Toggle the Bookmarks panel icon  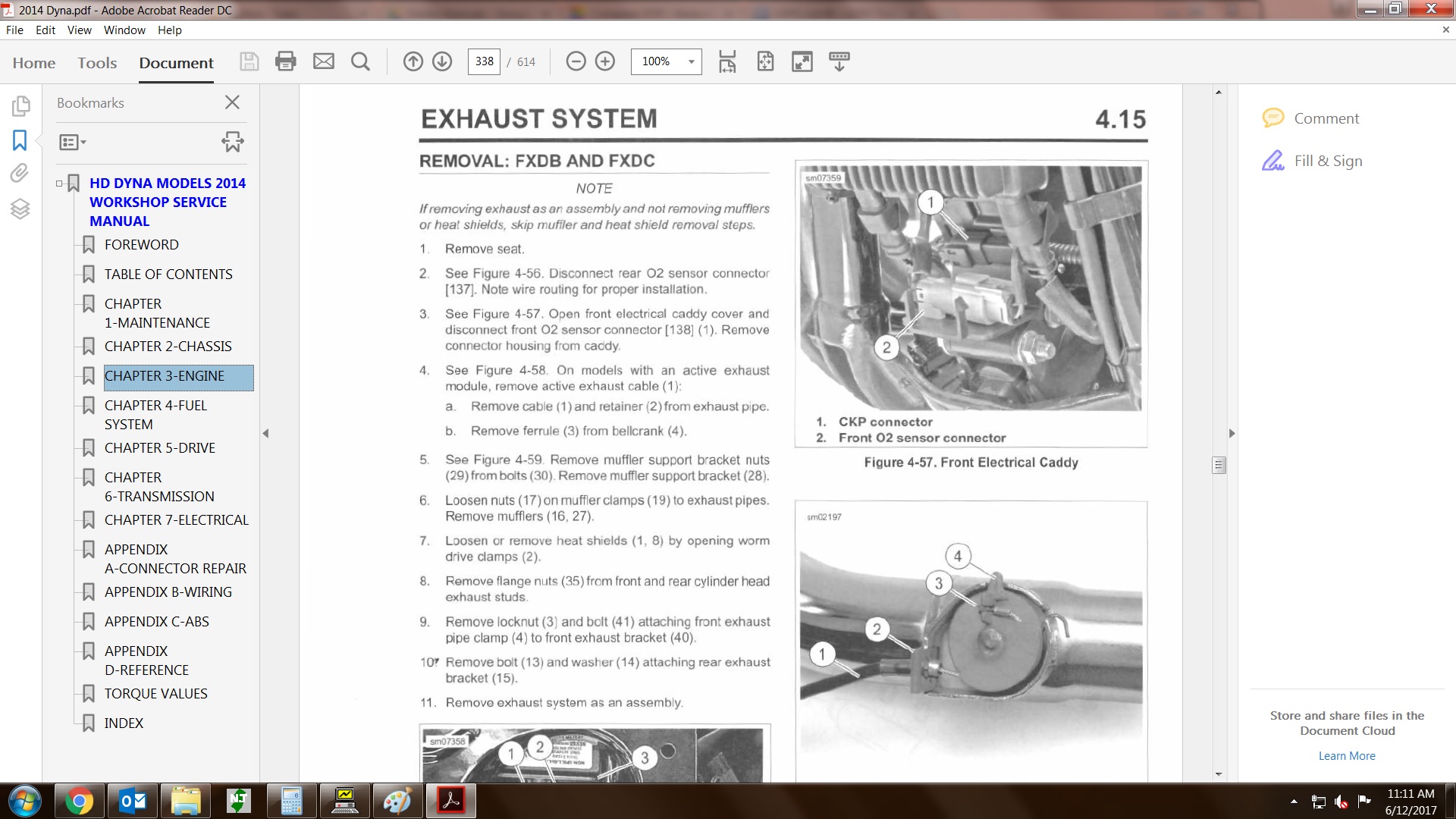point(20,140)
